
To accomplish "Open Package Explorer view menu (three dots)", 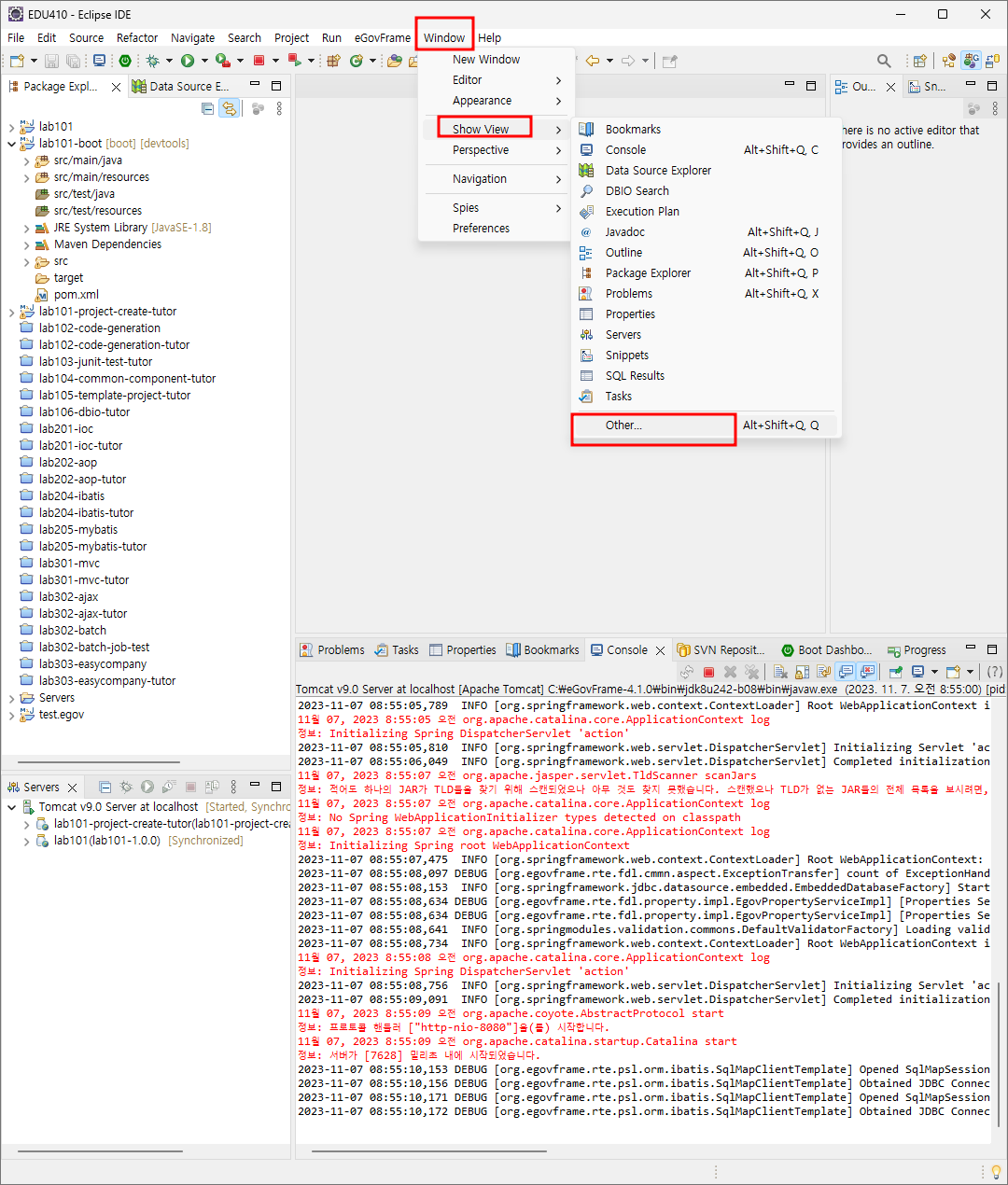I will pyautogui.click(x=279, y=108).
